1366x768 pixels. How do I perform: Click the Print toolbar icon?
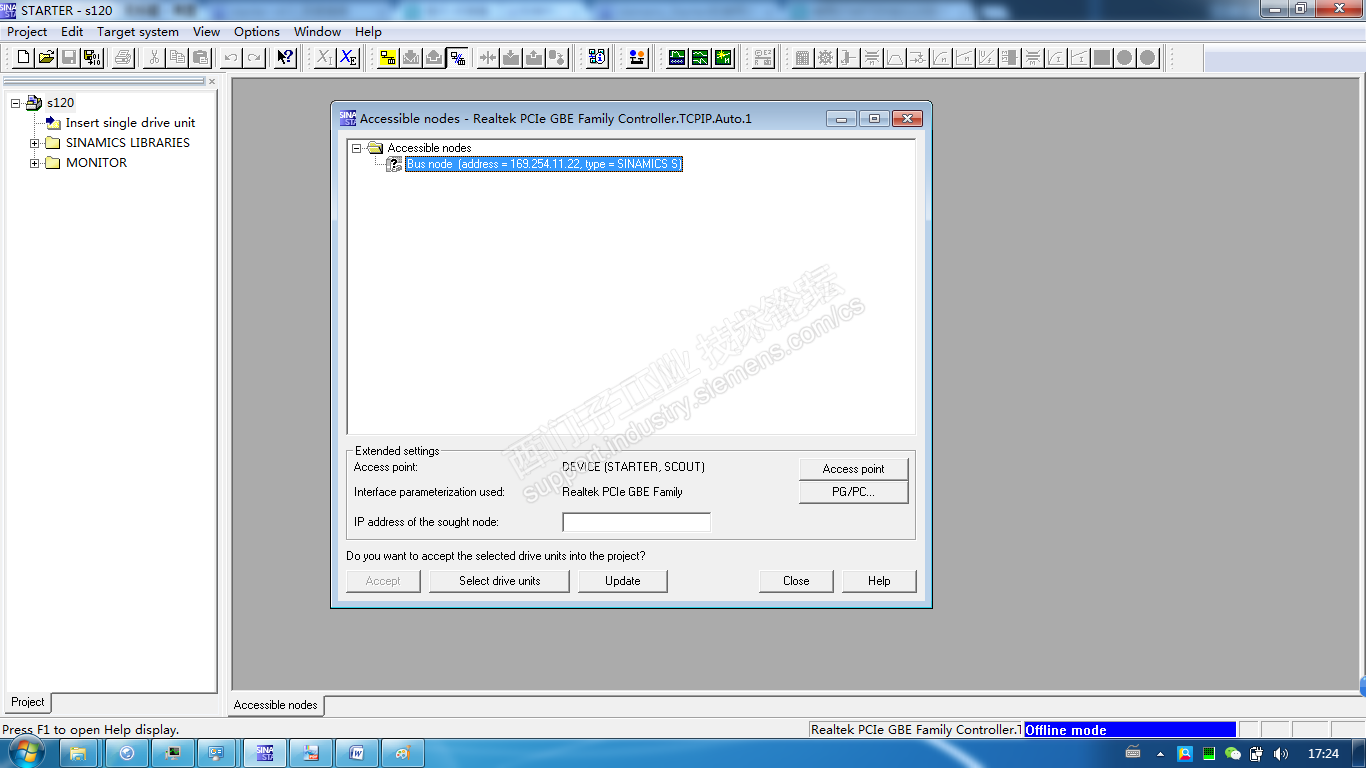(x=123, y=58)
